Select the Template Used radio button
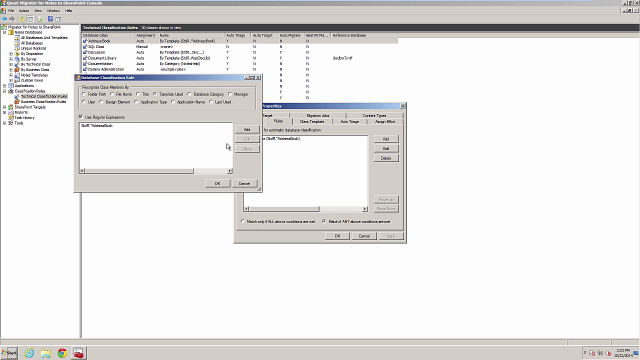640x360 pixels. pyautogui.click(x=155, y=94)
